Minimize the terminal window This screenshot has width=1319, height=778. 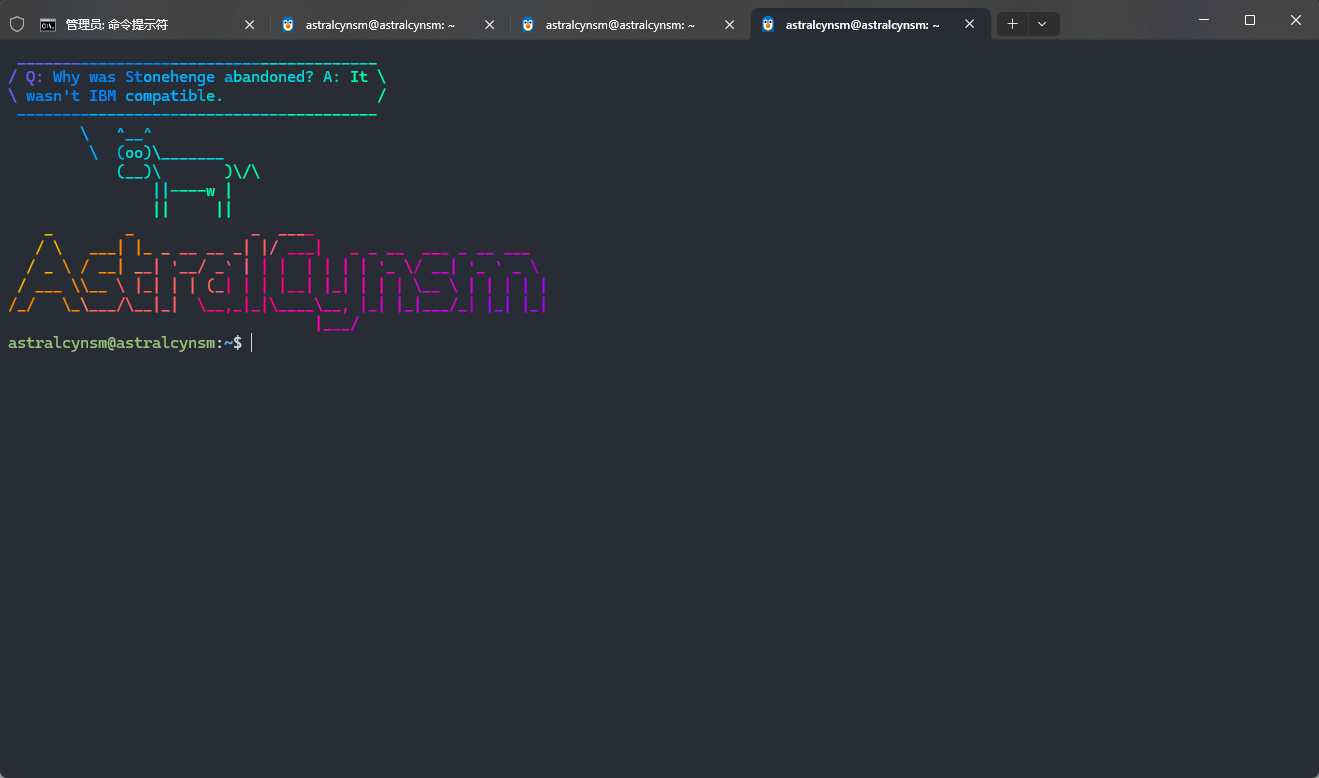(x=1204, y=20)
